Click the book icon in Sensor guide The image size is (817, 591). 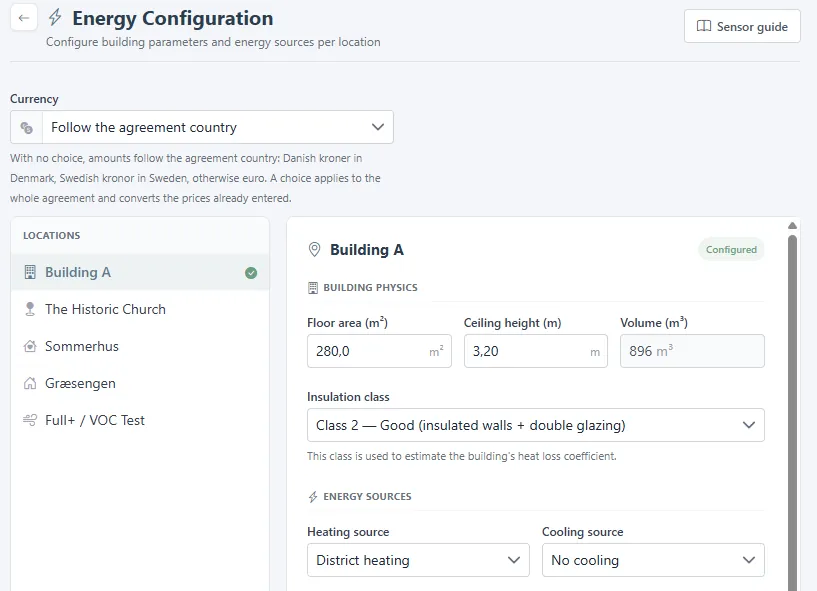tap(704, 26)
